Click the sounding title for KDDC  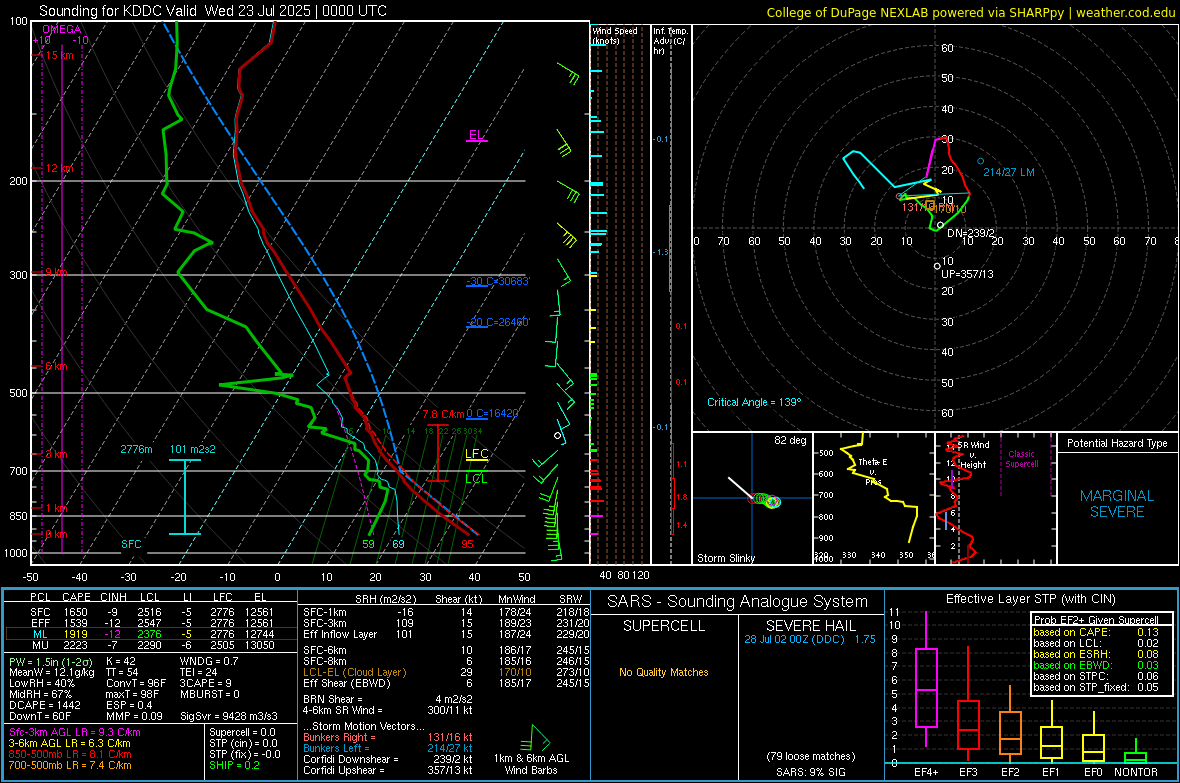pyautogui.click(x=213, y=11)
